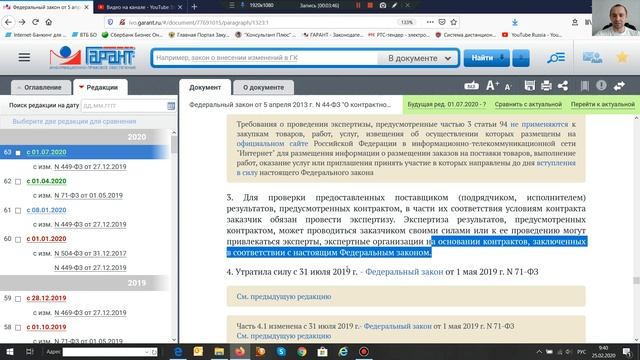640x360 pixels.
Task: Open edition 'с 08.01.2020'
Action: (x=46, y=210)
